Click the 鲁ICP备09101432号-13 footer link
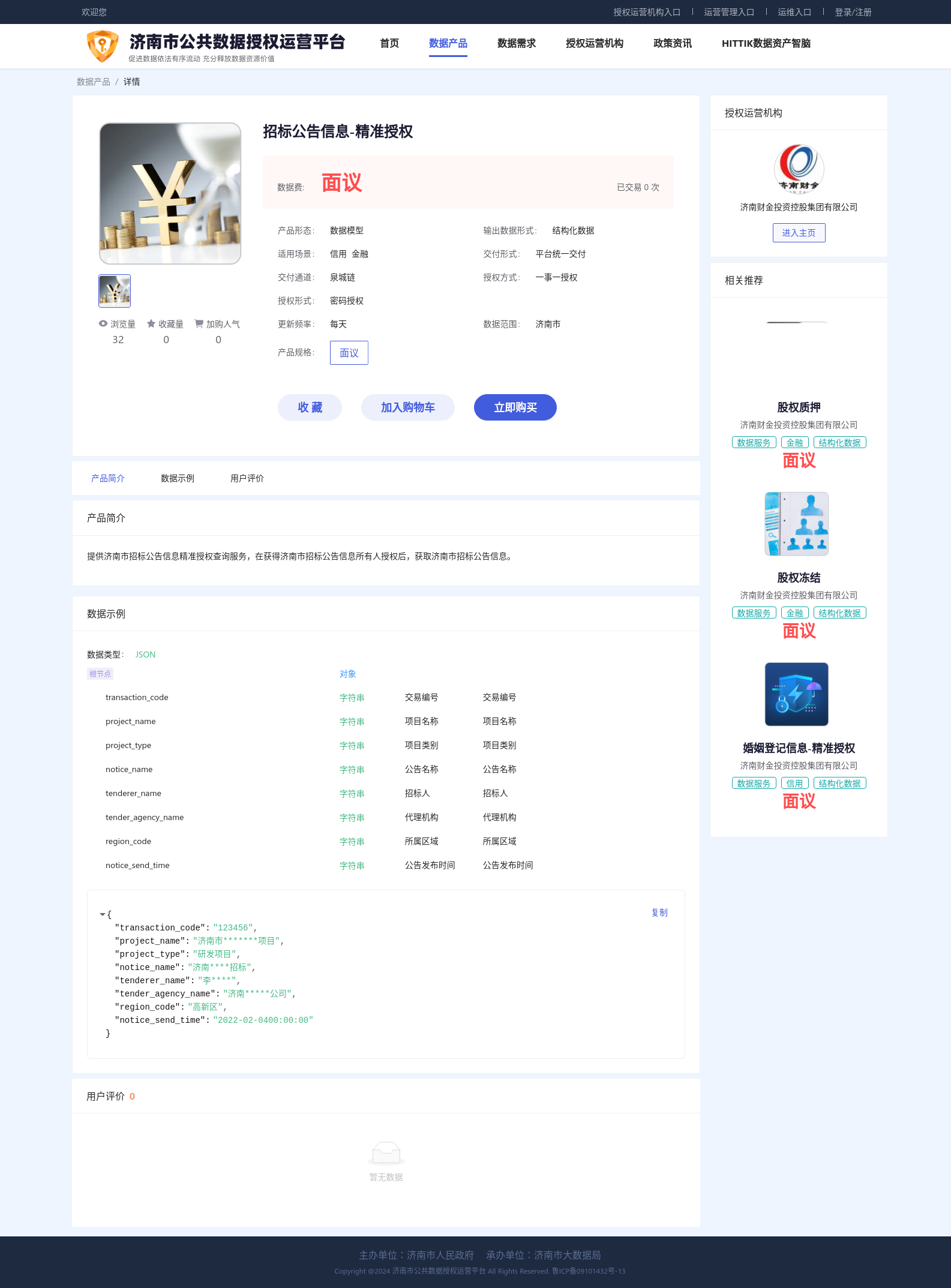The height and width of the screenshot is (1288, 951). [589, 1271]
